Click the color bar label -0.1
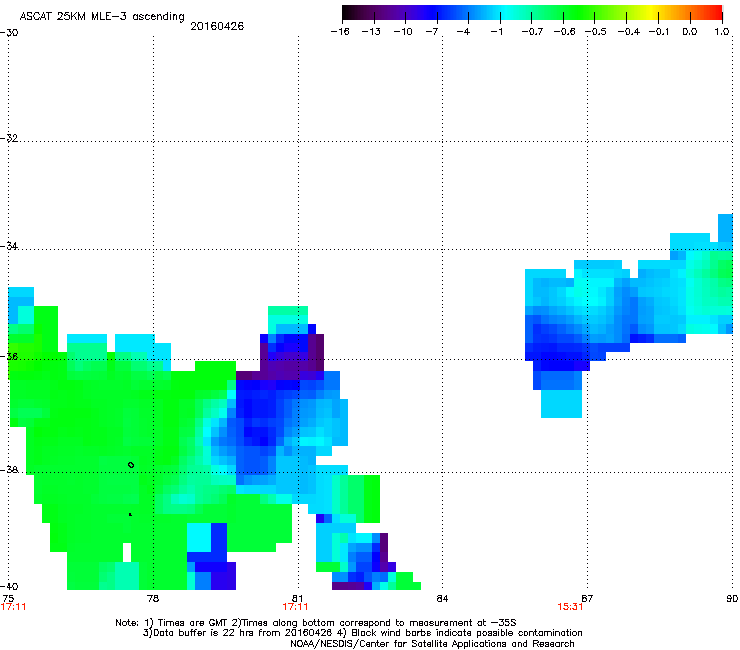This screenshot has height=650, width=740. (x=659, y=32)
